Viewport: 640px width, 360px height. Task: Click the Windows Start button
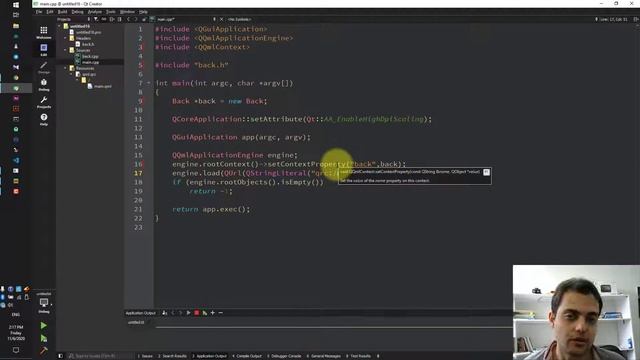coord(16,4)
